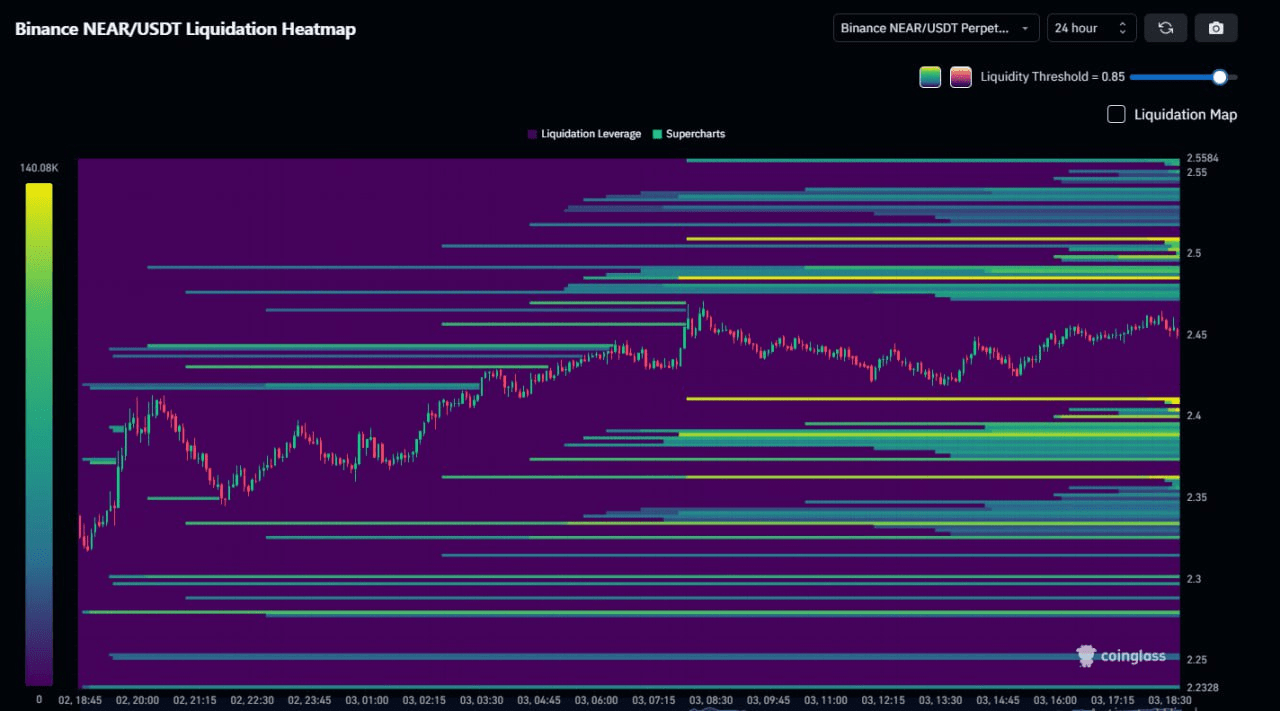This screenshot has height=711, width=1280.
Task: Open the 24 hour timeframe dropdown
Action: click(x=1091, y=28)
